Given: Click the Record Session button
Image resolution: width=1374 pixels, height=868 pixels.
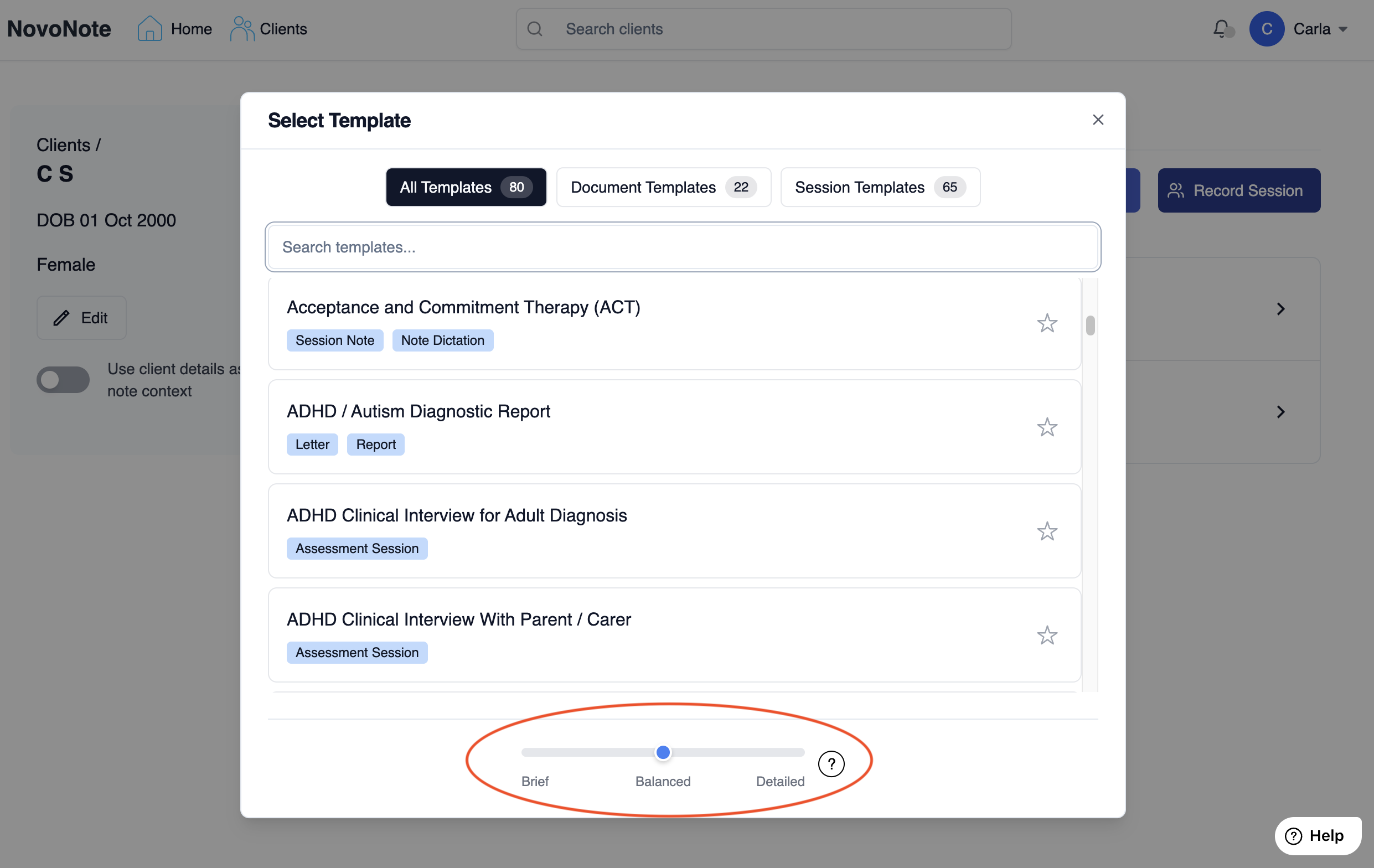Looking at the screenshot, I should click(x=1238, y=190).
